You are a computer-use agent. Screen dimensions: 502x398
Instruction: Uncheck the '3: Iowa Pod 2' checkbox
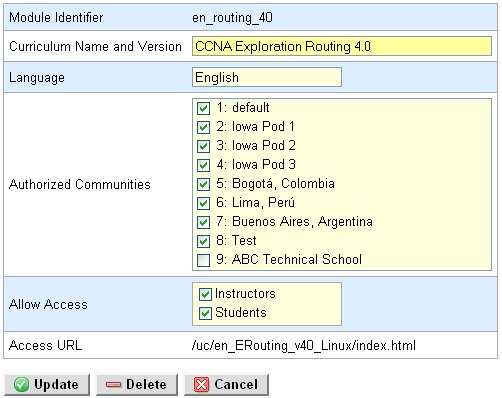(203, 146)
